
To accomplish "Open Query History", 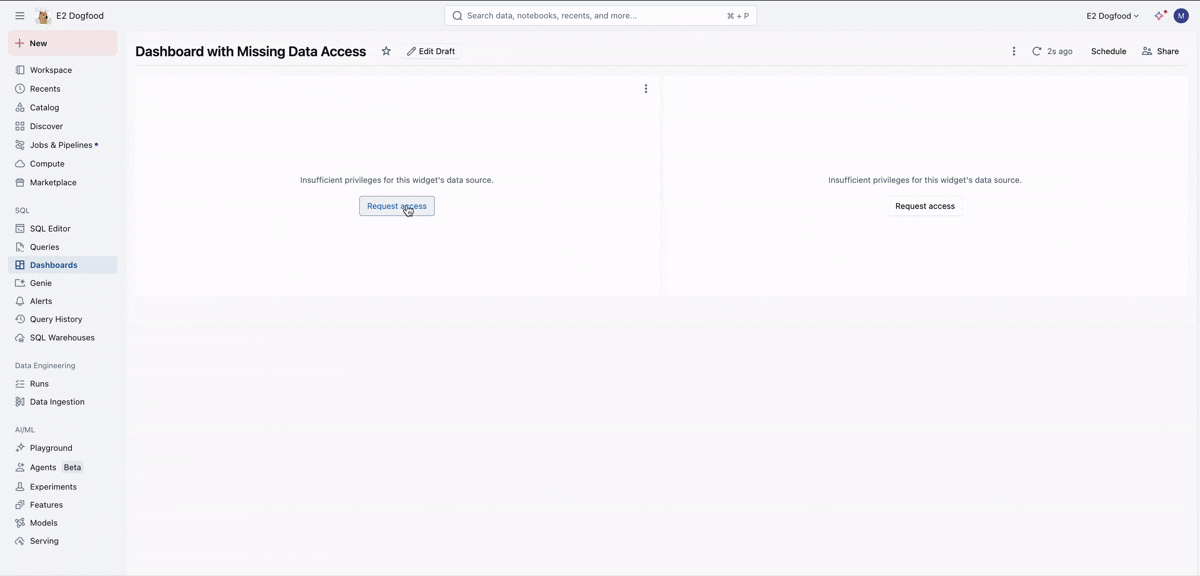I will coord(62,319).
